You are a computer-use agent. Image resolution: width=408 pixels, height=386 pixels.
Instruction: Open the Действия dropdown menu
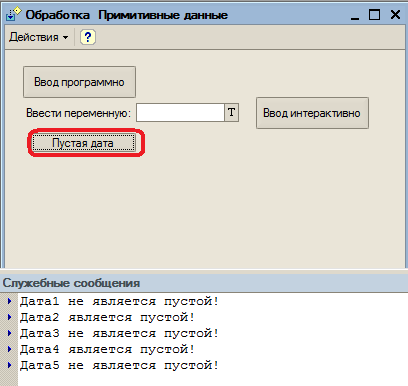pos(38,37)
